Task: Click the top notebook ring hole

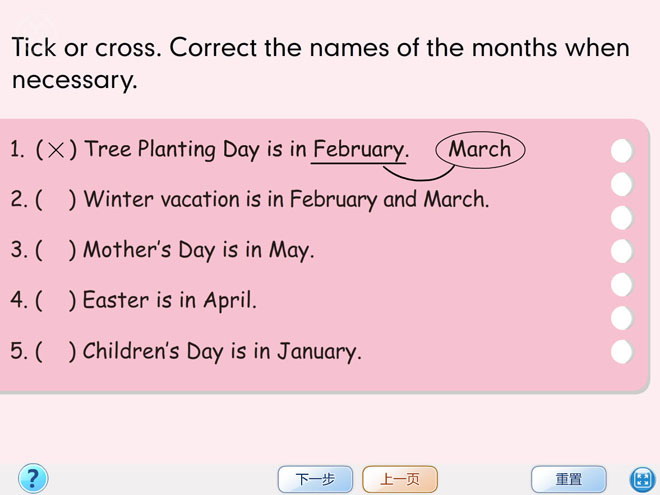Action: (622, 151)
